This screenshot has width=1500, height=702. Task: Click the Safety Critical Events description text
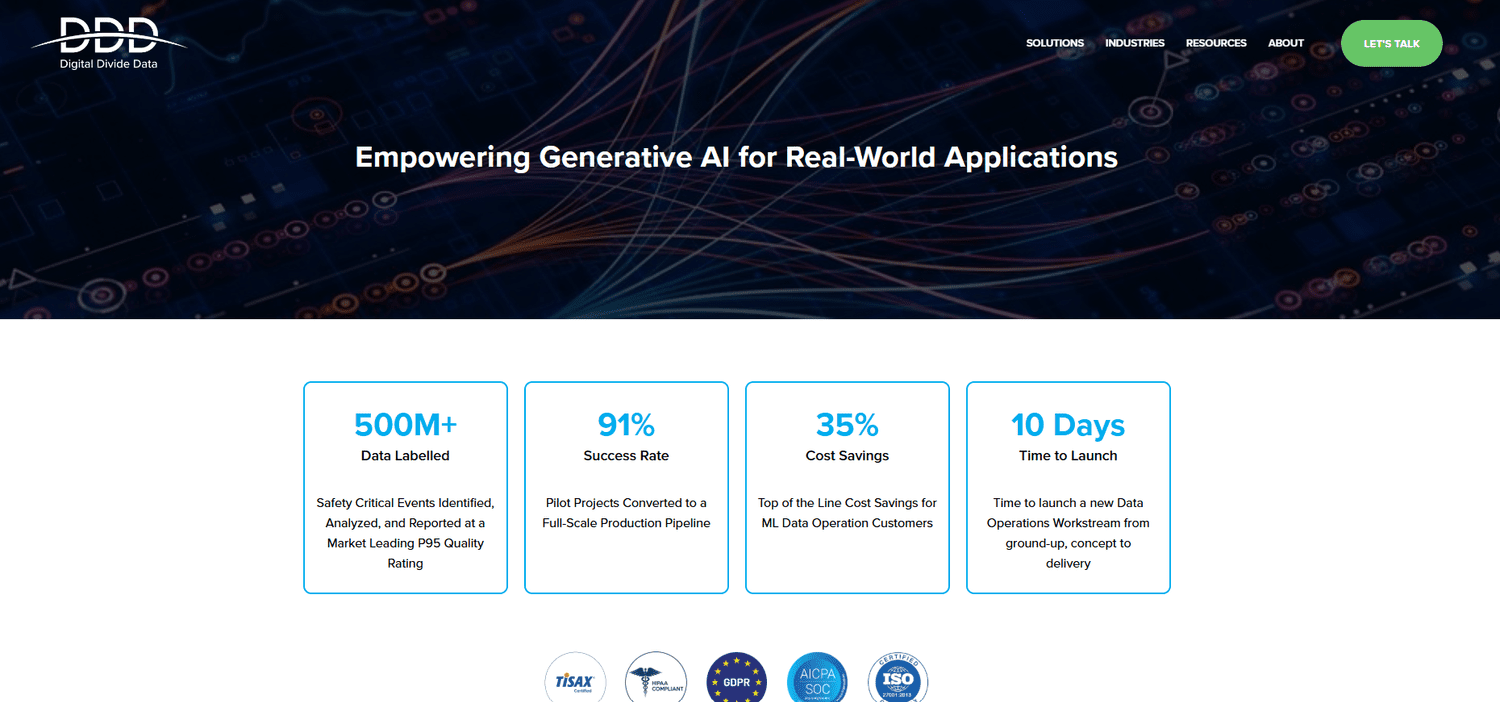(405, 533)
